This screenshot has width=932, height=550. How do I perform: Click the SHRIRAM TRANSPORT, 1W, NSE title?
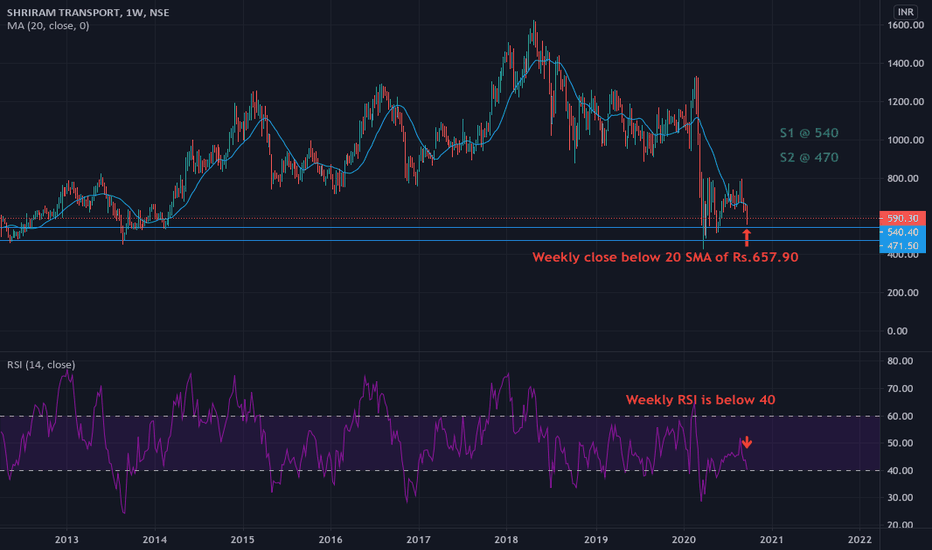pos(88,12)
